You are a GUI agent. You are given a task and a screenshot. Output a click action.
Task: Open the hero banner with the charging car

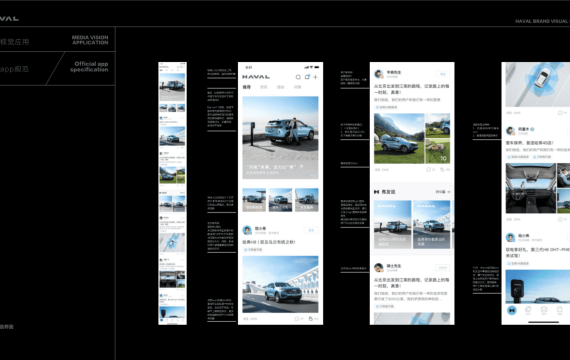(280, 137)
